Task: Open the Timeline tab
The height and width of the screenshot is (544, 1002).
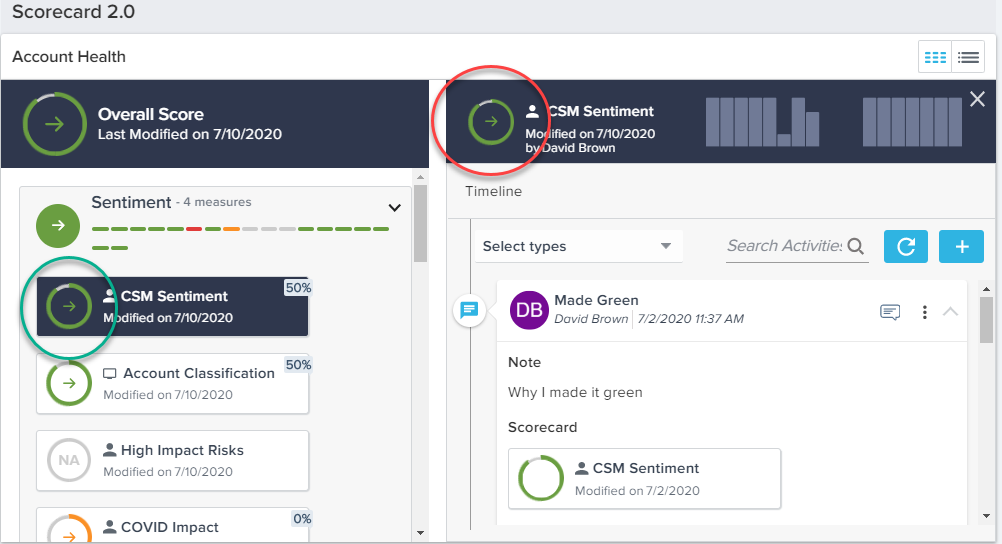Action: point(493,191)
